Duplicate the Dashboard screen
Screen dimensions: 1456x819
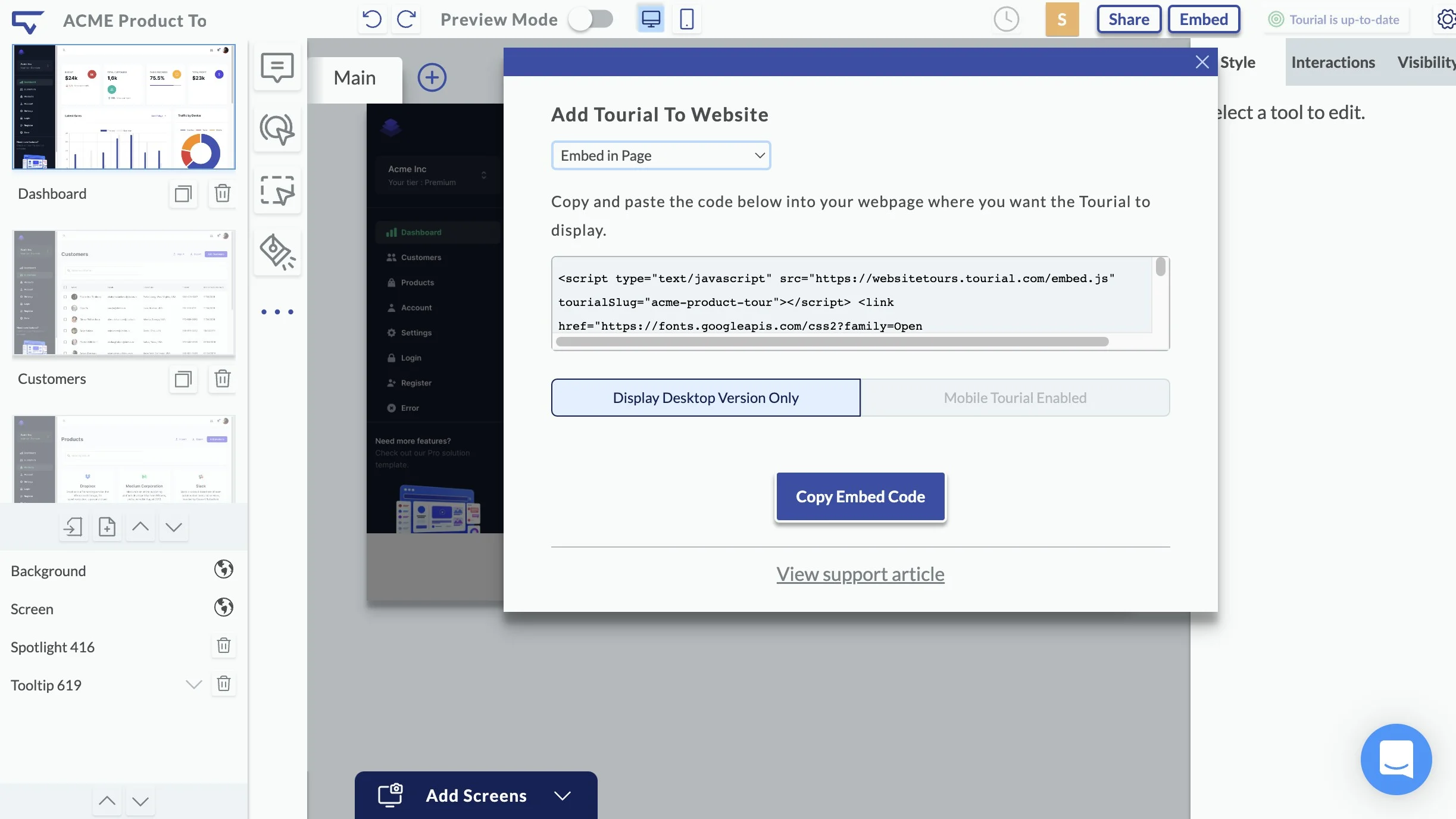click(183, 193)
